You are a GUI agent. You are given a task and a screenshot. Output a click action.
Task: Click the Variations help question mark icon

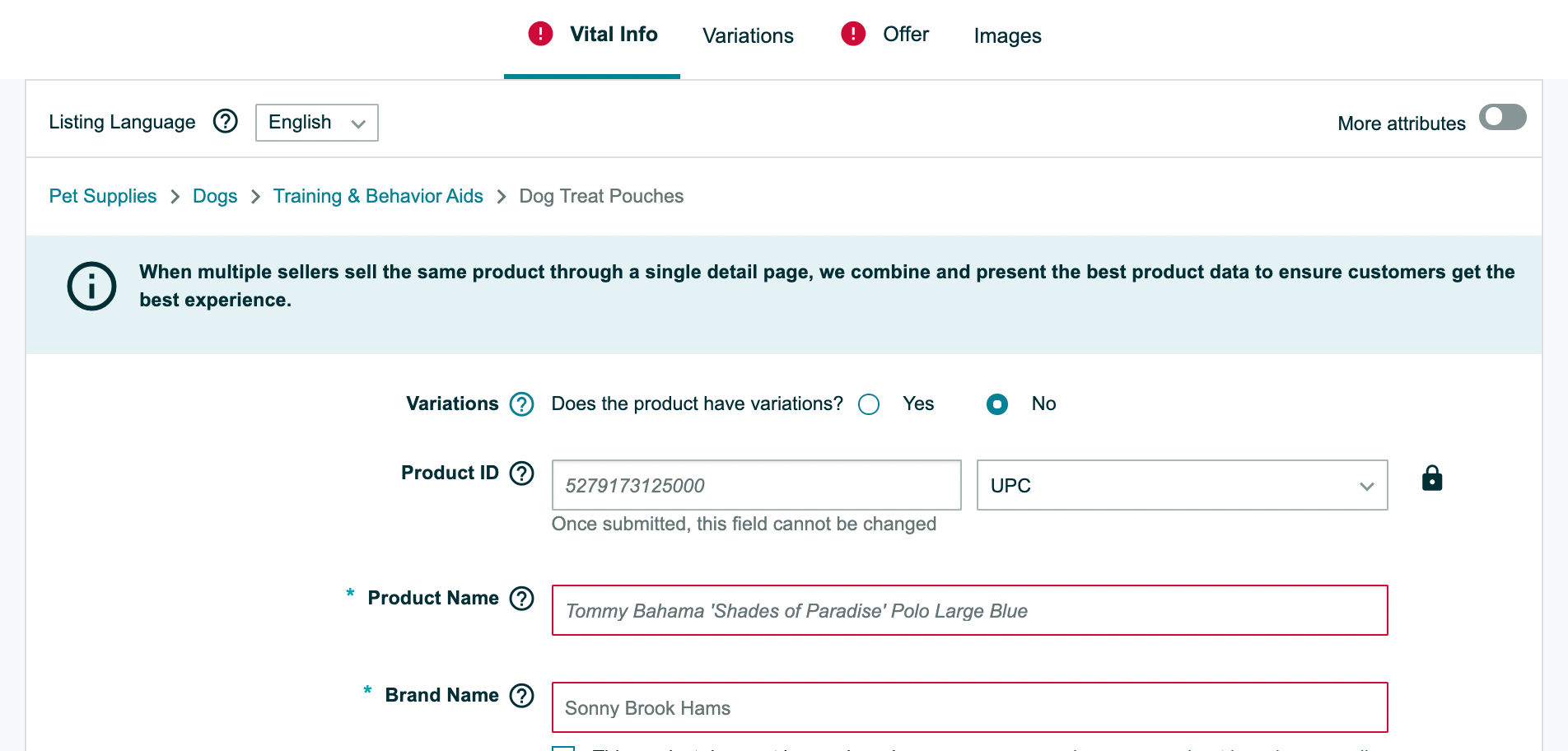(x=522, y=404)
